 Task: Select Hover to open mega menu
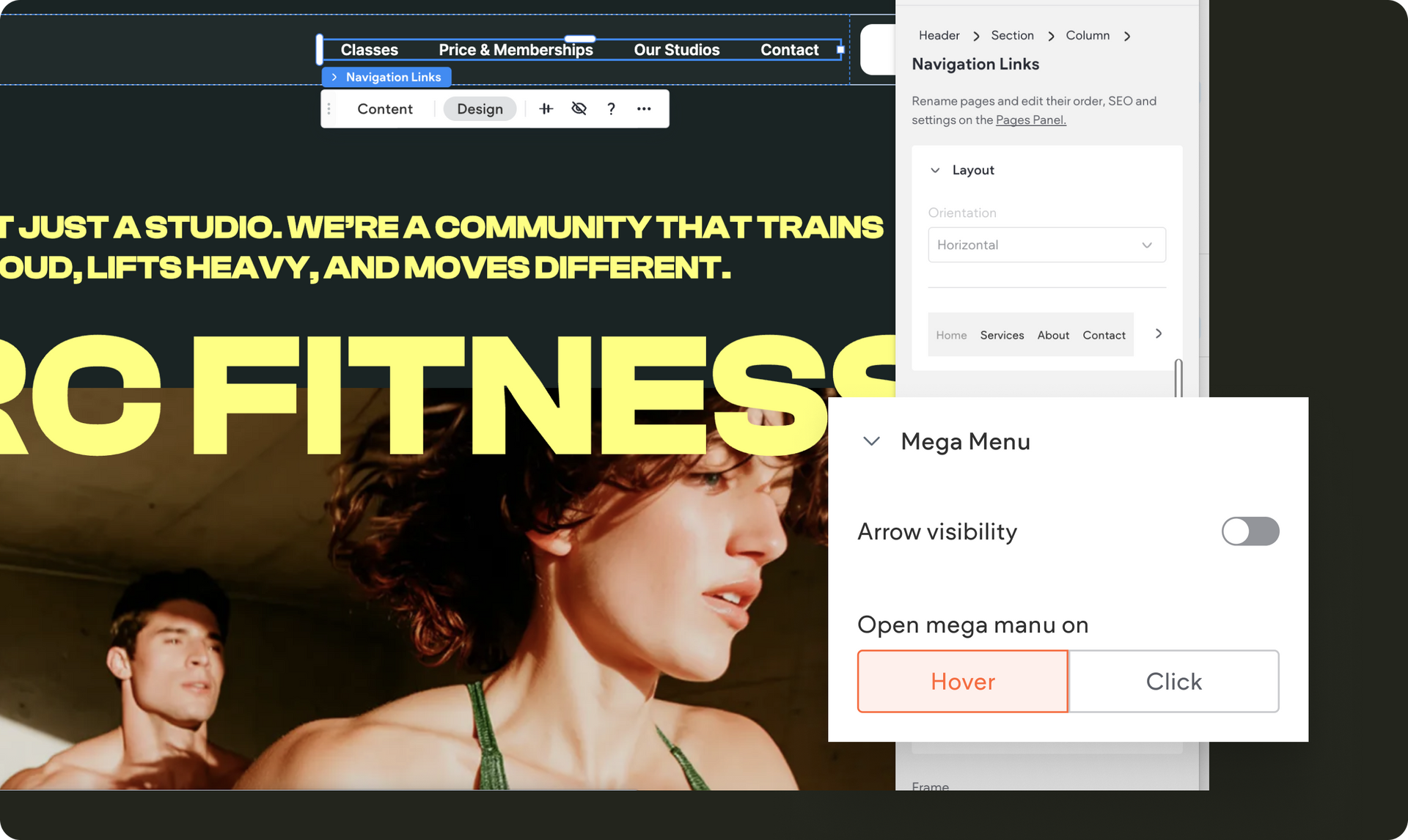click(962, 681)
